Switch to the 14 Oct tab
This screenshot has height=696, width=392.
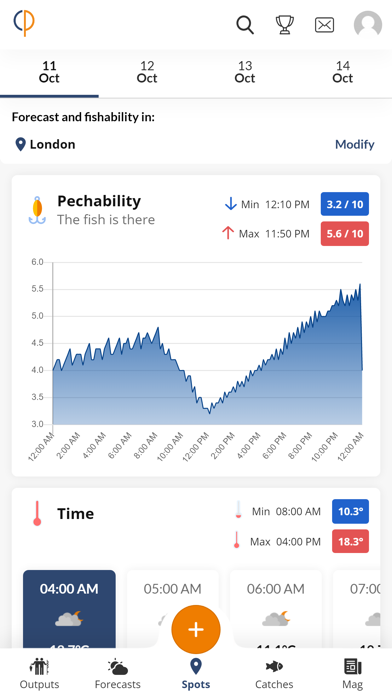(342, 72)
